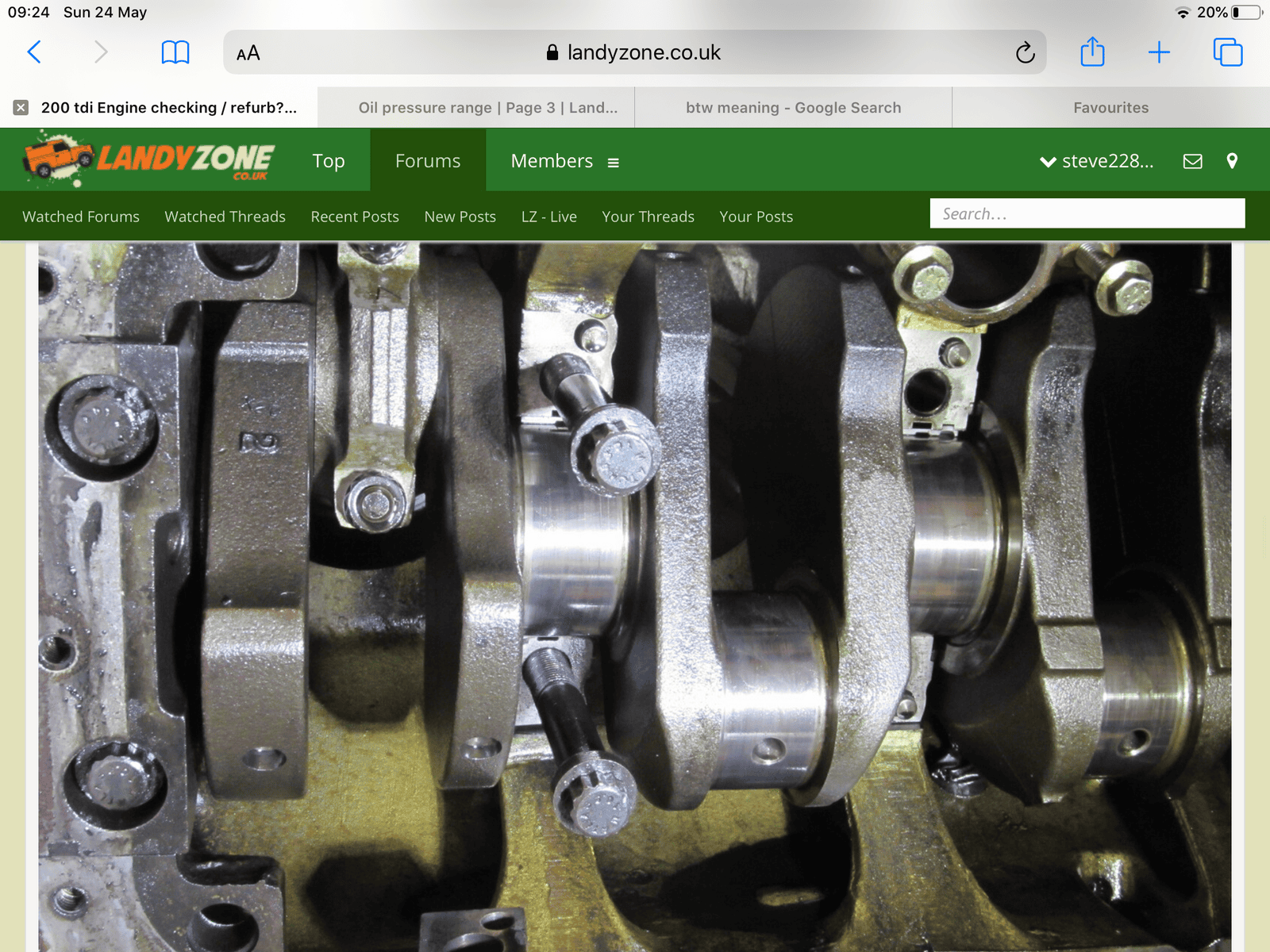This screenshot has width=1270, height=952.
Task: Tap the battery 20% status indicator
Action: (1229, 12)
